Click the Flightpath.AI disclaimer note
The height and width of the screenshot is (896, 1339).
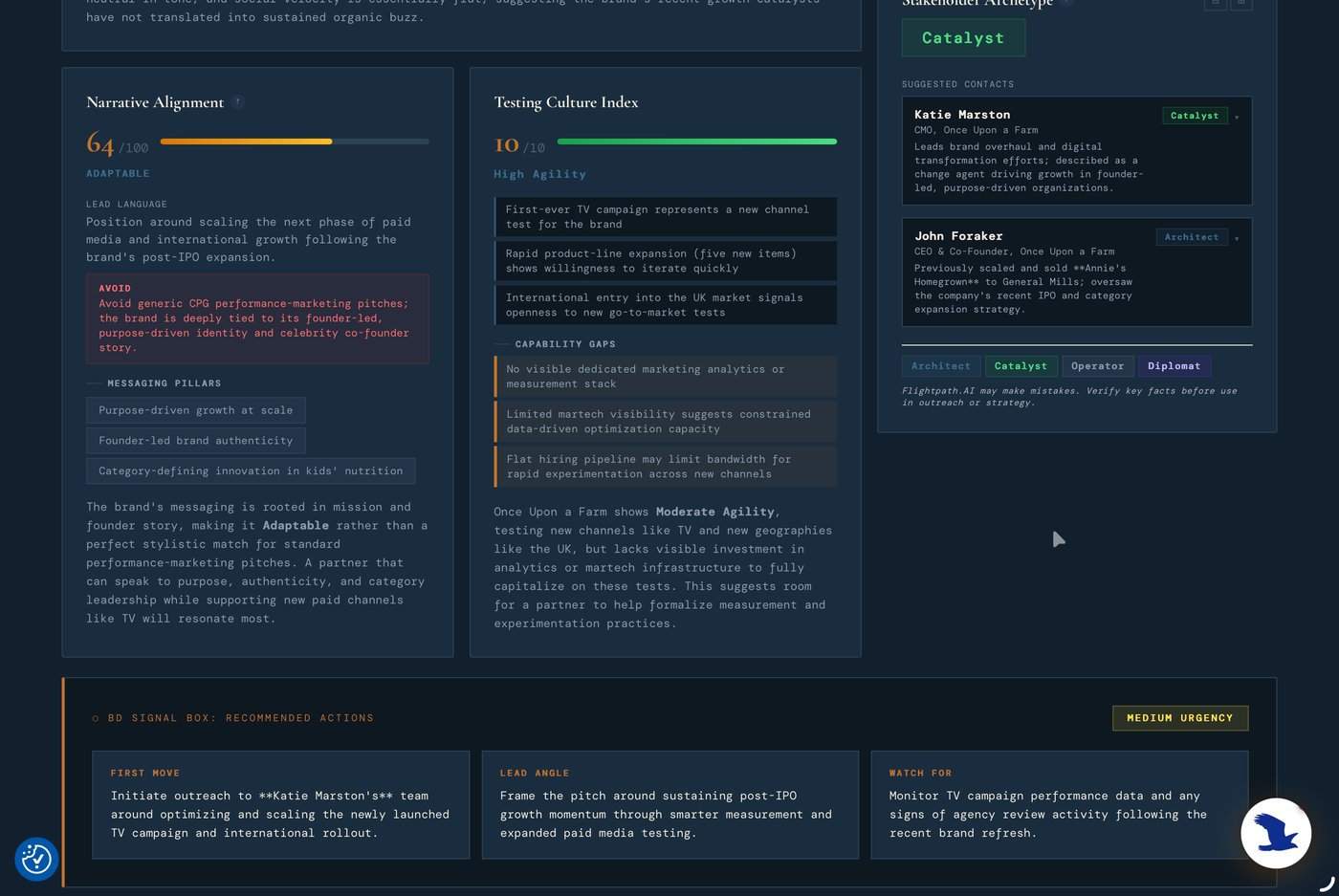(1069, 397)
